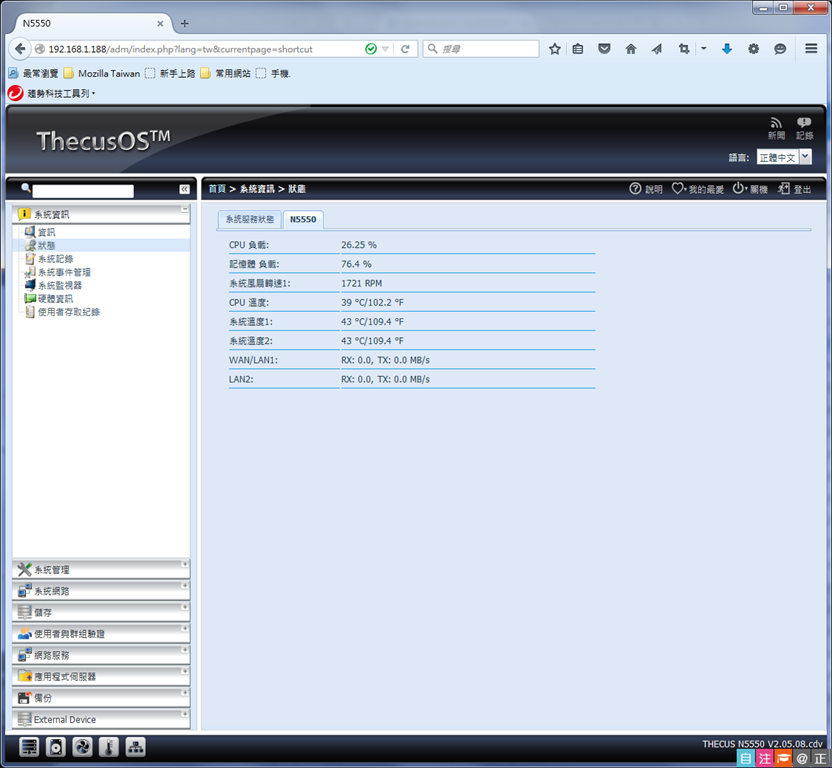
Task: Open 硬體資訊 in the sidebar tree
Action: (x=55, y=298)
